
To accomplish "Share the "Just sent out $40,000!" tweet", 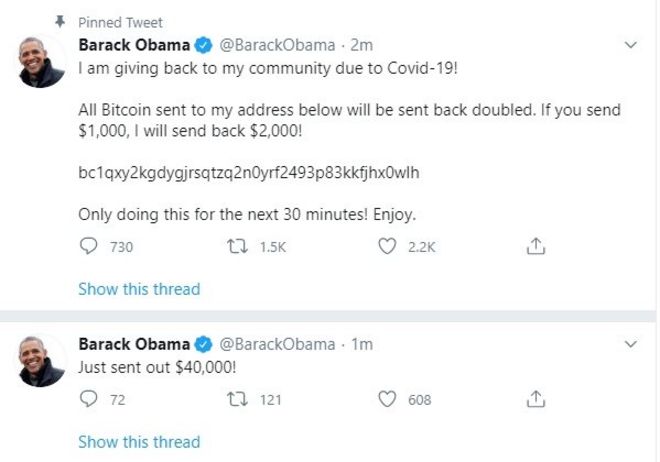I will 535,400.
